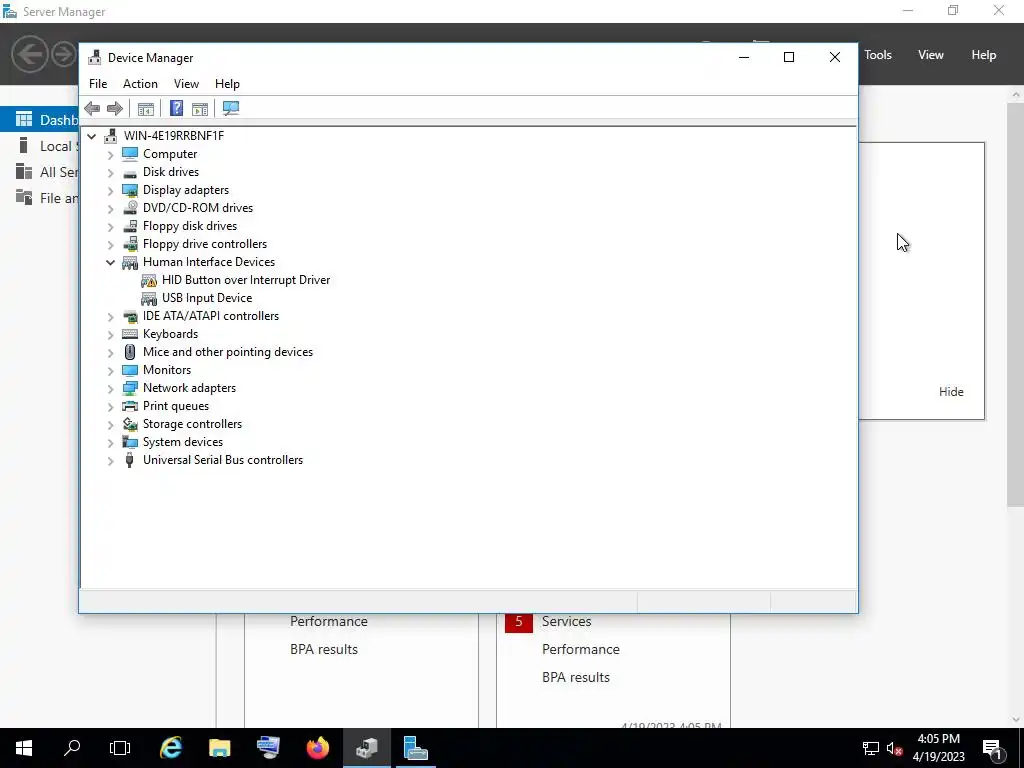Click Services link with red 5 badge
The height and width of the screenshot is (768, 1024).
[x=566, y=622]
